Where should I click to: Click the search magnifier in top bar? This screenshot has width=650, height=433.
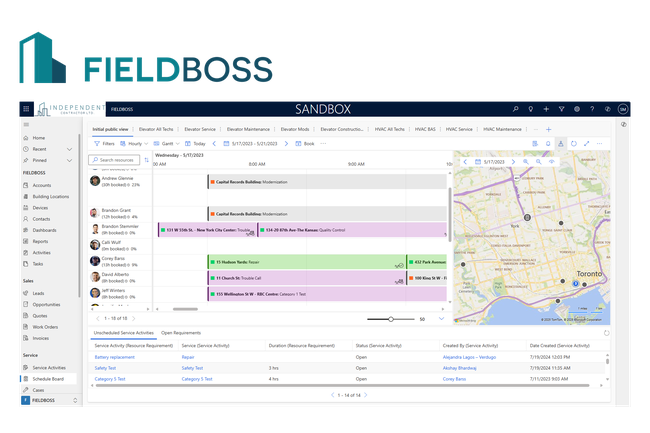(x=515, y=109)
